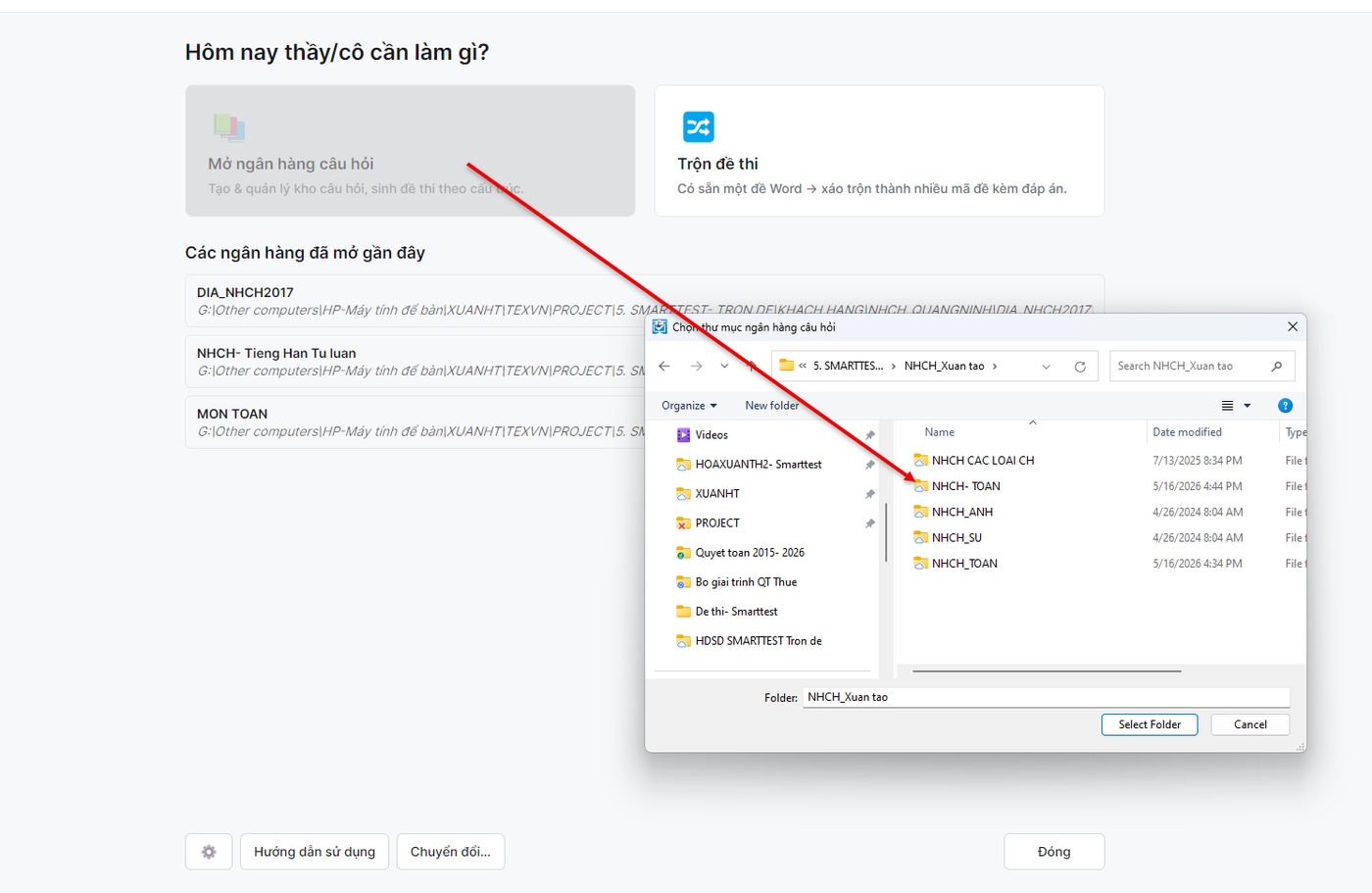Go back with the dialog's back arrow
Image resolution: width=1372 pixels, height=893 pixels.
[664, 366]
